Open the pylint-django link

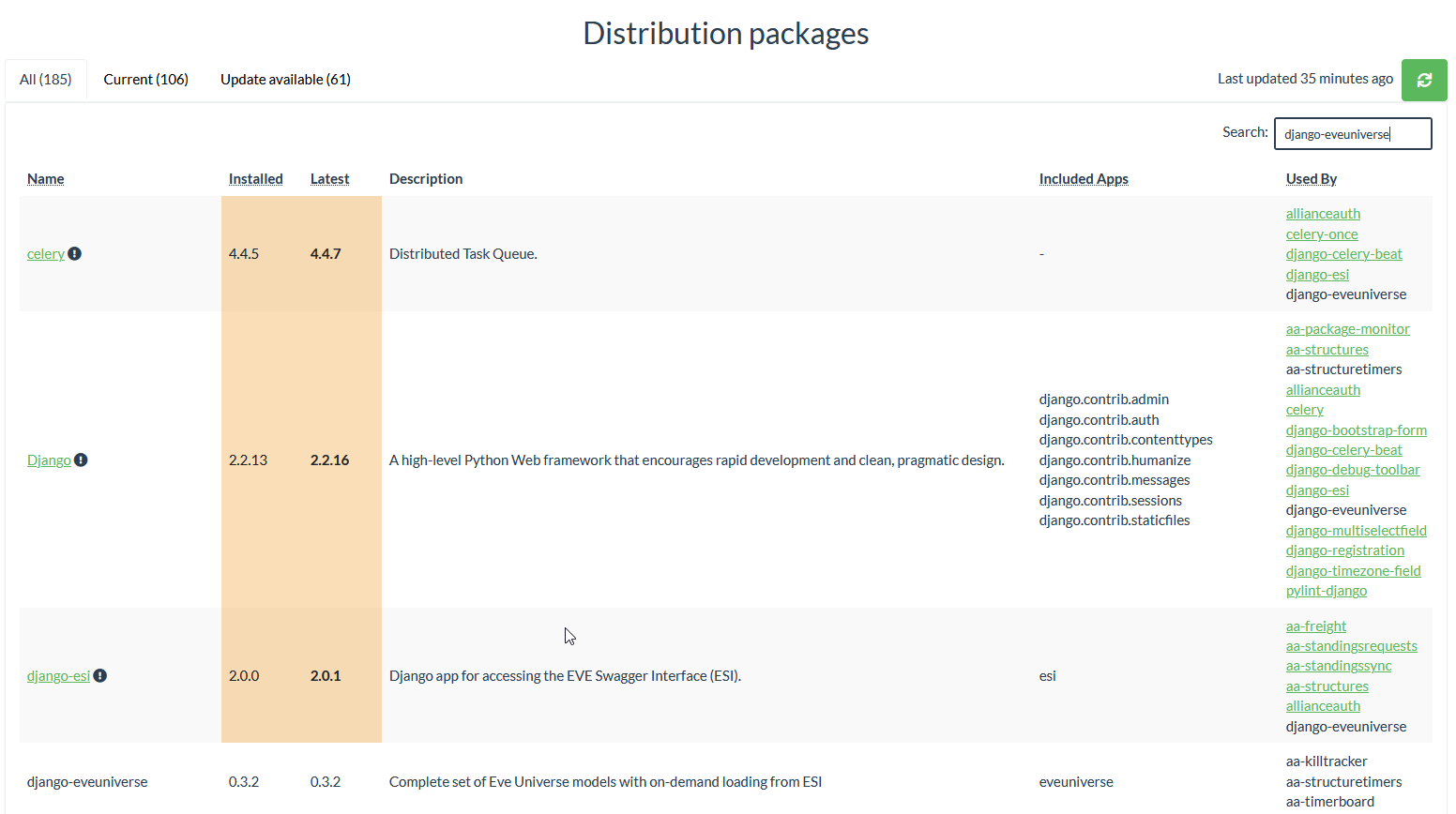point(1327,590)
